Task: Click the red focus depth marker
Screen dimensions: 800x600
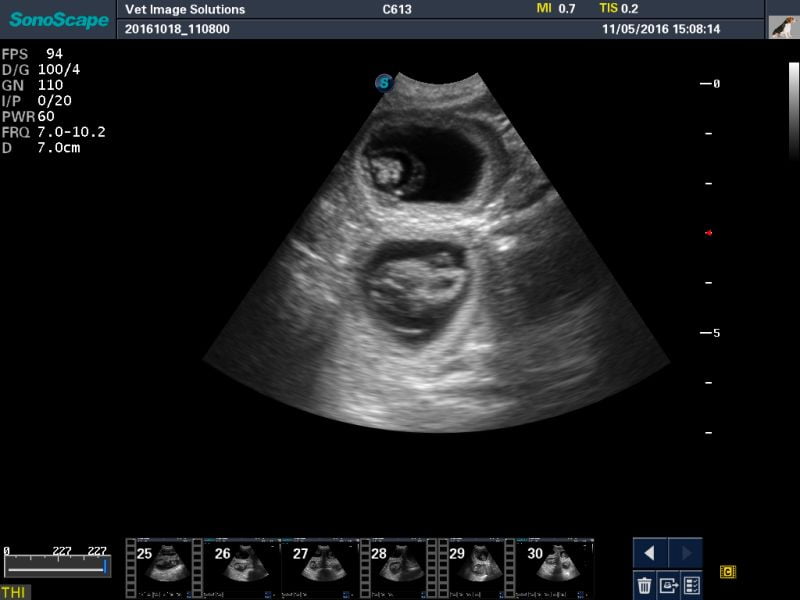Action: 708,233
